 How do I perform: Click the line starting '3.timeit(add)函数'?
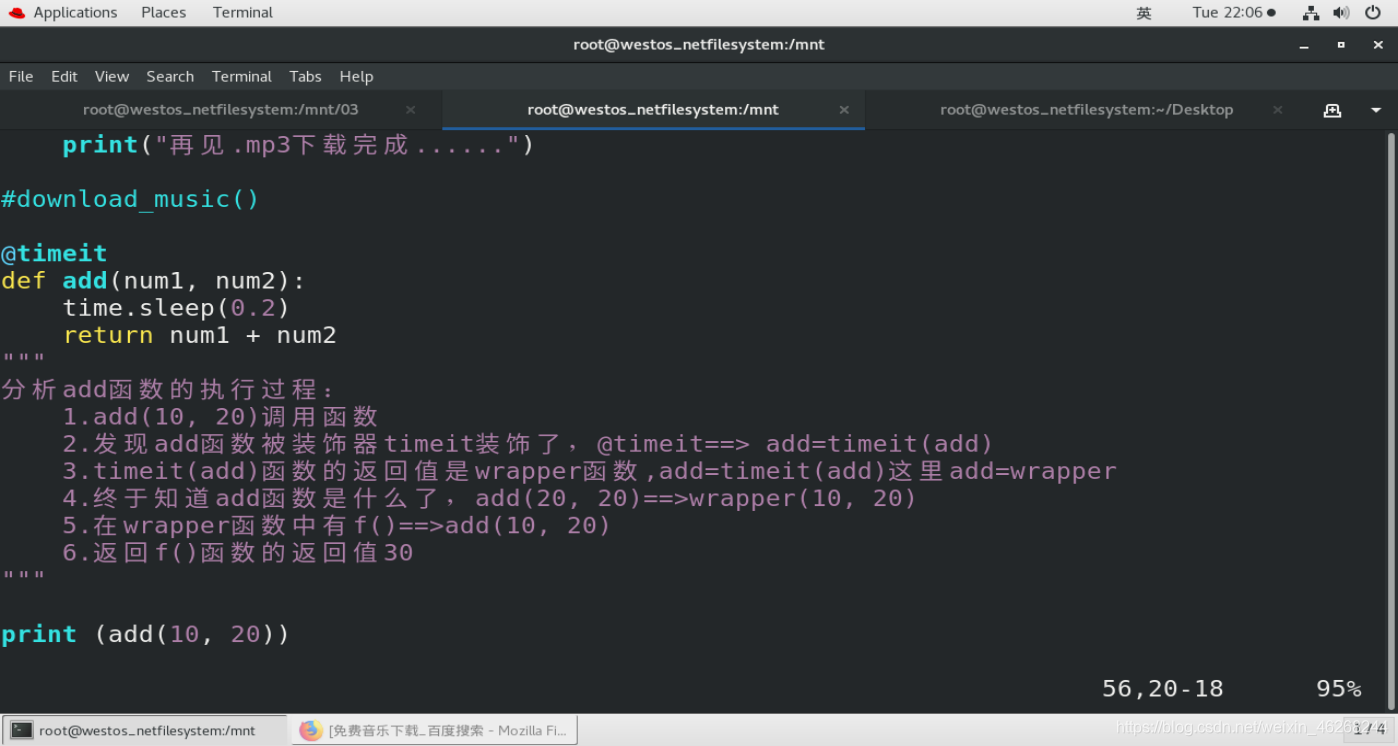589,471
